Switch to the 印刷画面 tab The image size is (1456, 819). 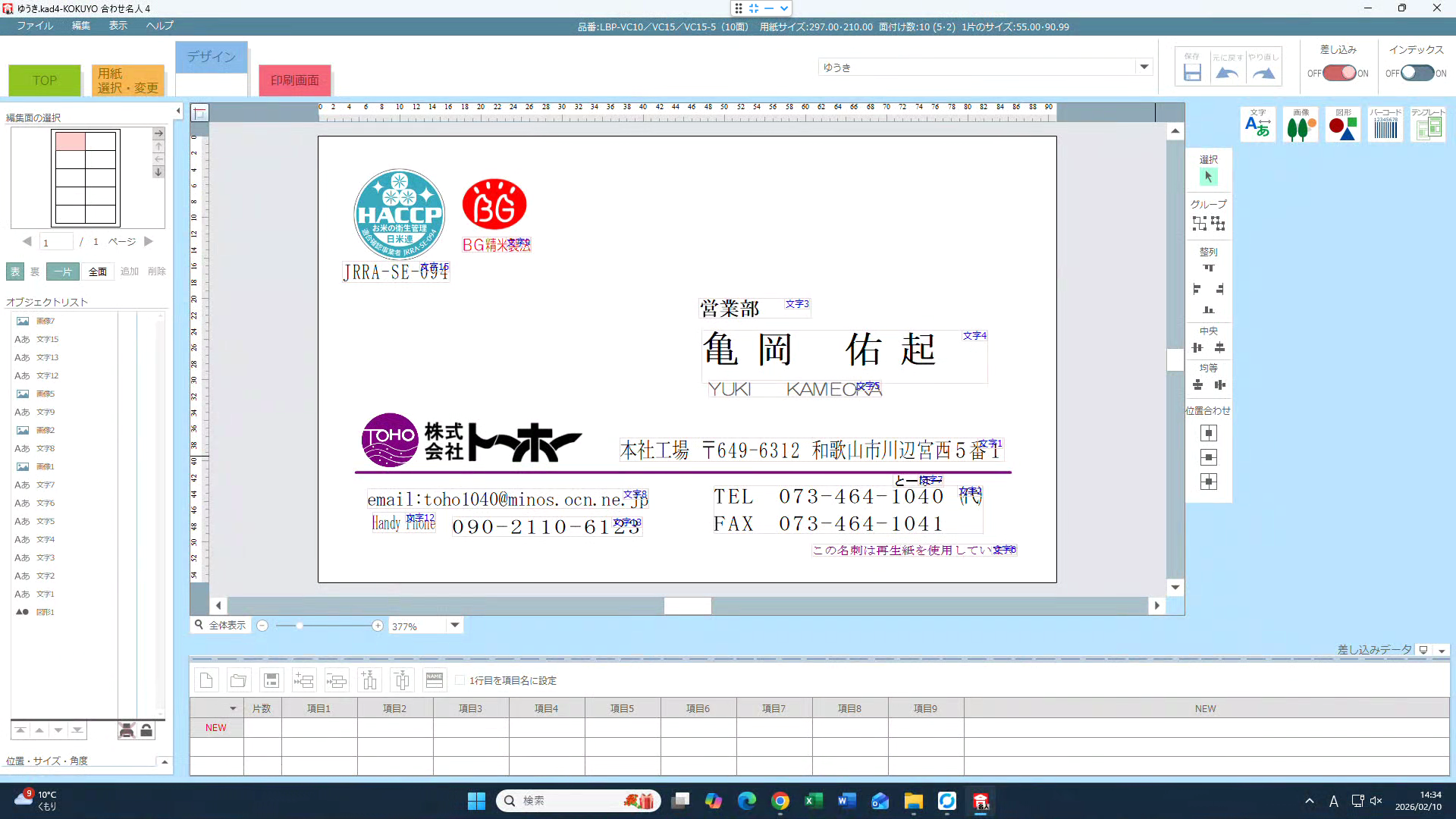click(x=295, y=80)
